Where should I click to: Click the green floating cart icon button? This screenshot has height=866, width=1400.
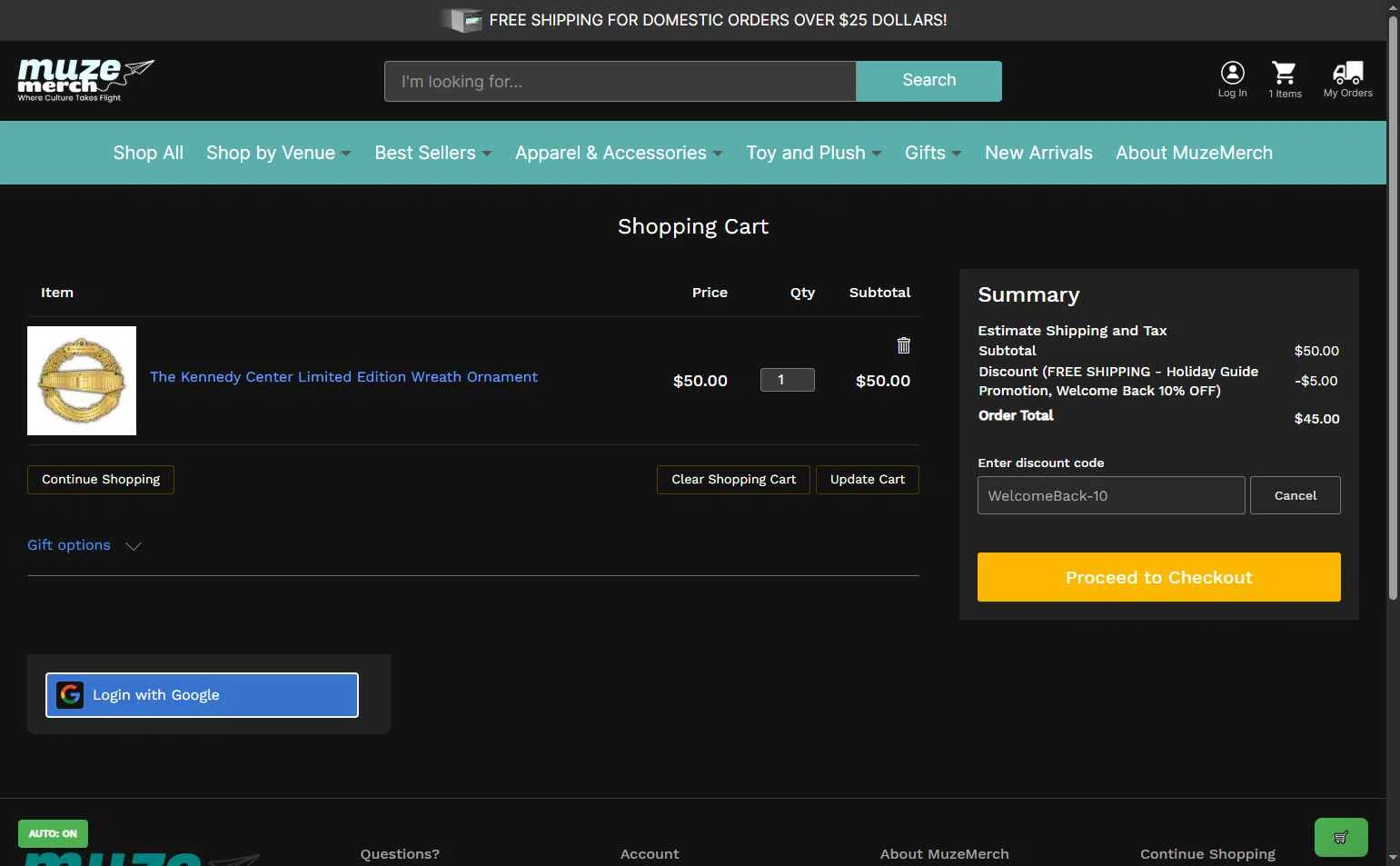point(1341,838)
